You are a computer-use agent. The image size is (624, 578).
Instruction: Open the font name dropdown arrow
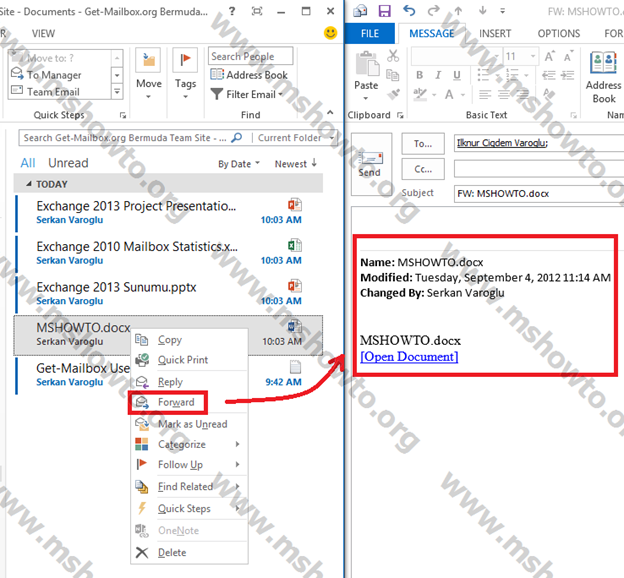(x=497, y=56)
